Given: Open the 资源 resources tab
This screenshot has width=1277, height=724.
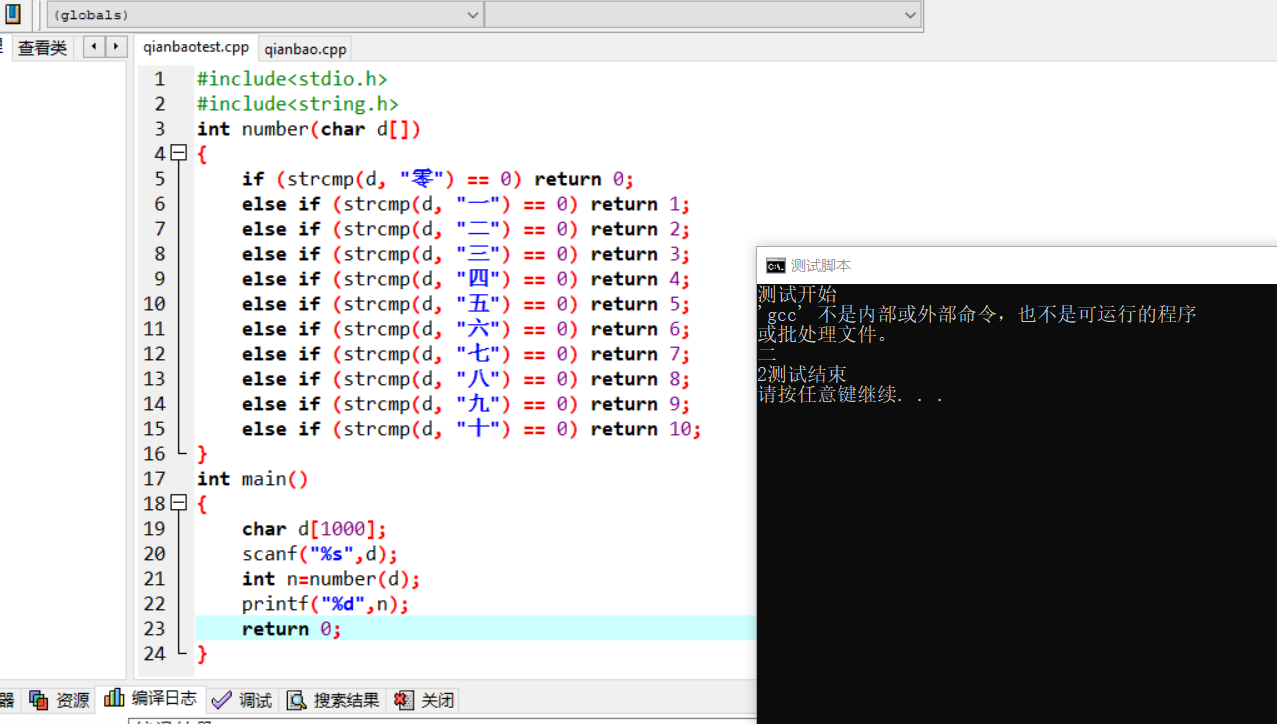Looking at the screenshot, I should point(60,700).
